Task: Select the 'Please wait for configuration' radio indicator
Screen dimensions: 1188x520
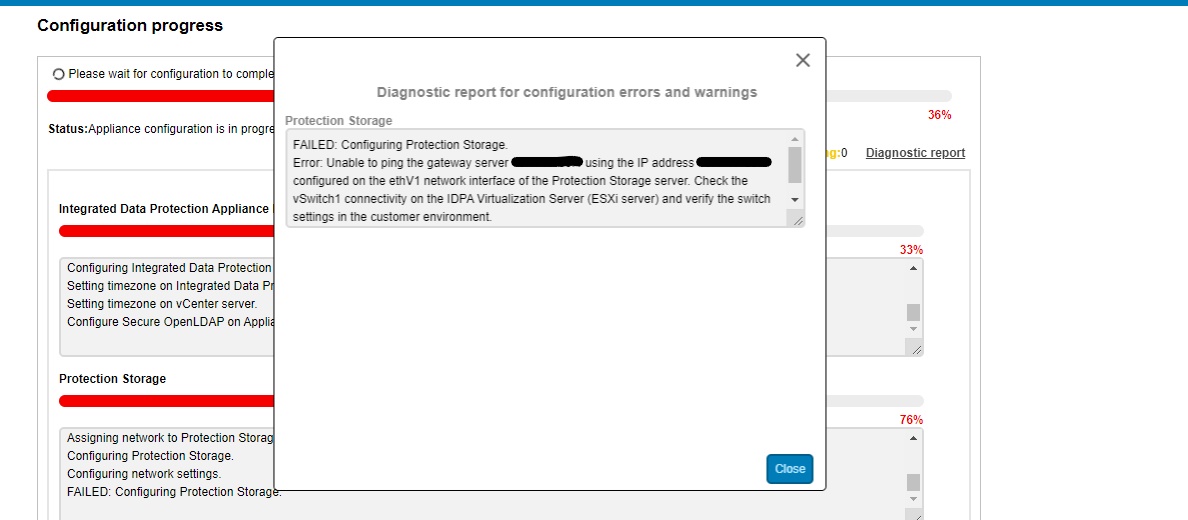Action: coord(58,74)
